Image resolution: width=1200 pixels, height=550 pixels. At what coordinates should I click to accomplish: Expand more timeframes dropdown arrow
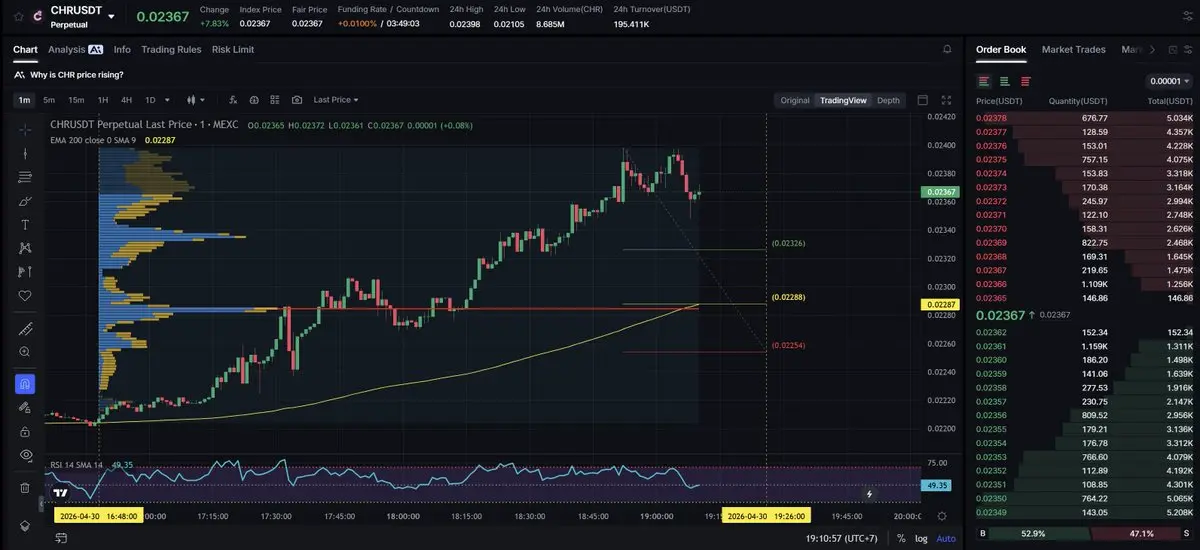(167, 100)
